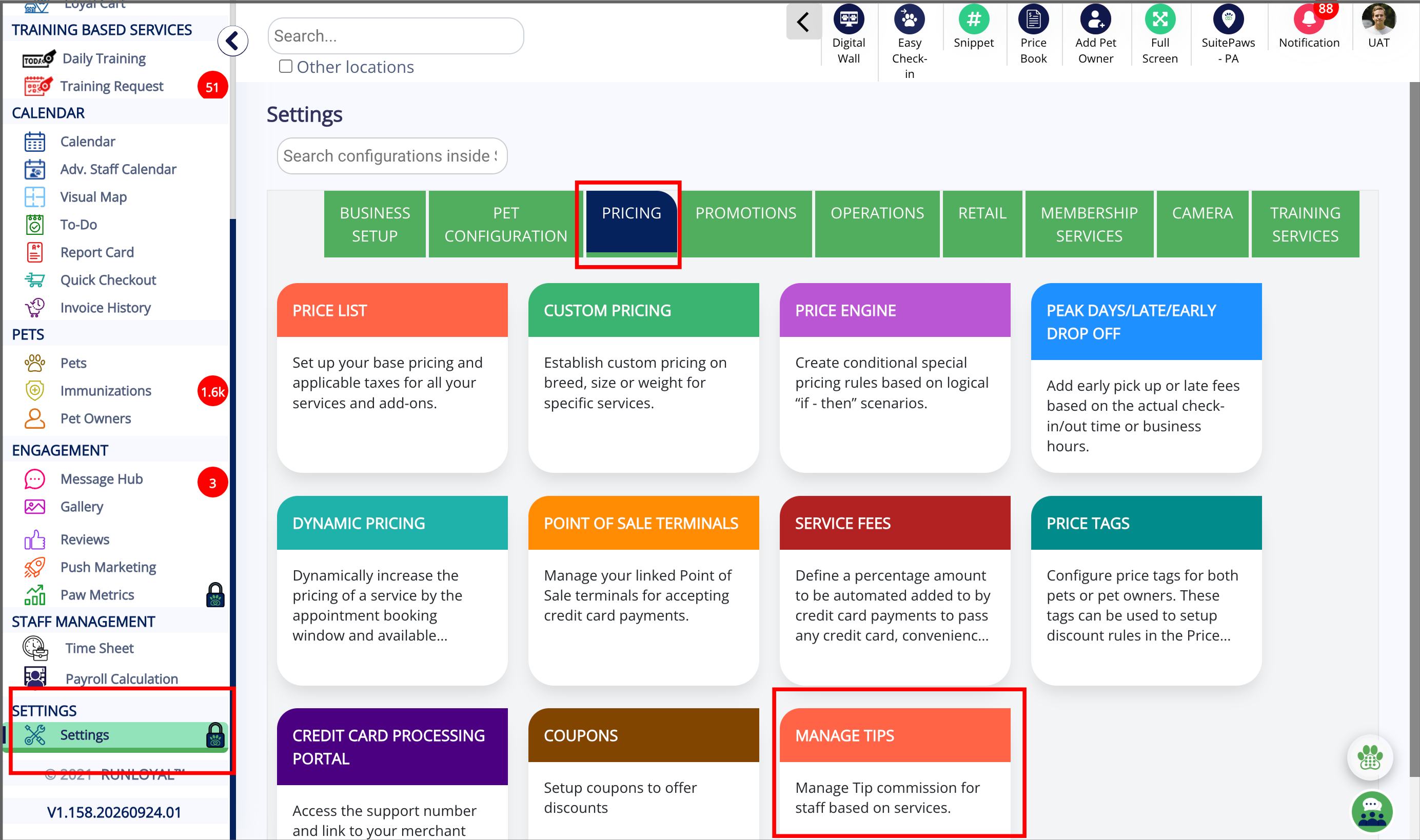Click the green chat support icon
The width and height of the screenshot is (1420, 840).
(x=1371, y=812)
